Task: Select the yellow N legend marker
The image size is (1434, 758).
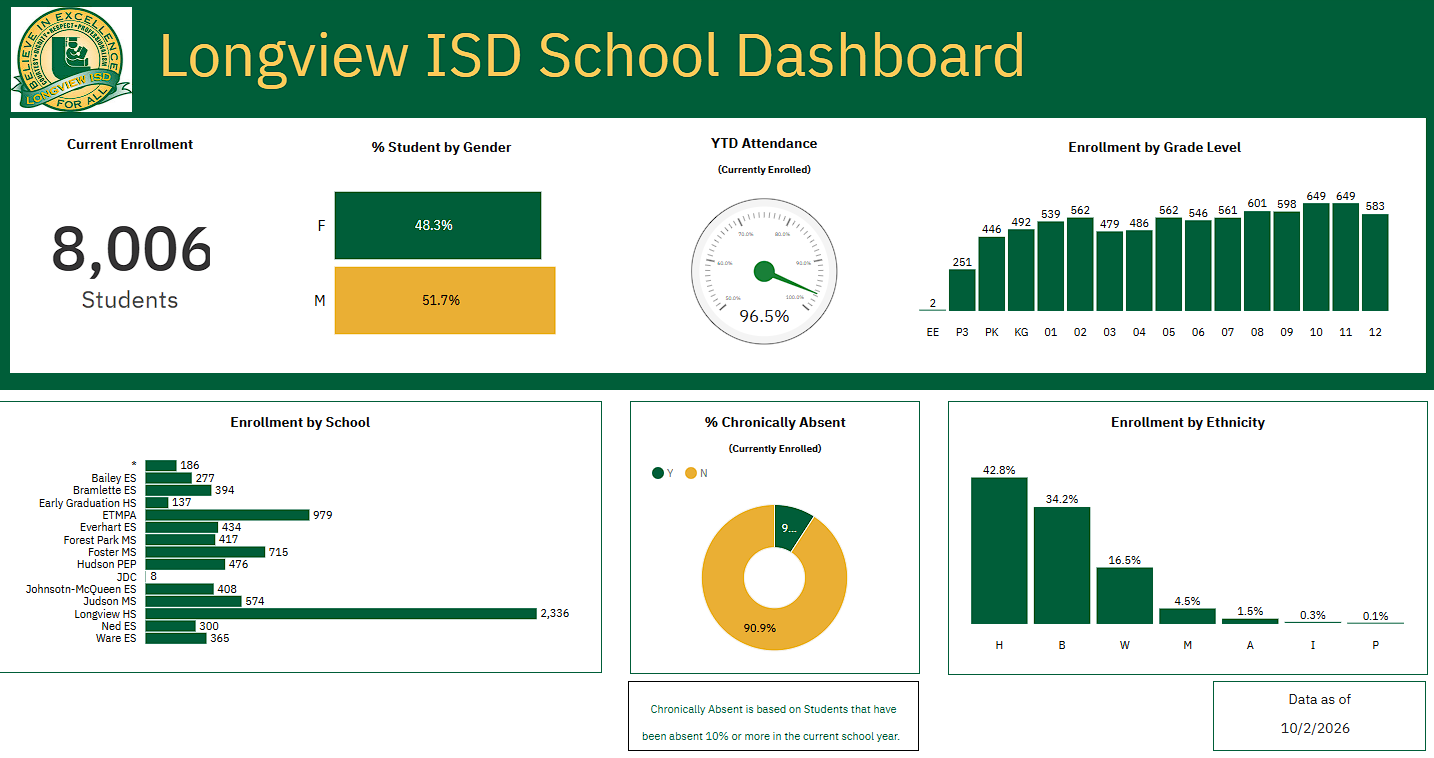Action: click(691, 473)
